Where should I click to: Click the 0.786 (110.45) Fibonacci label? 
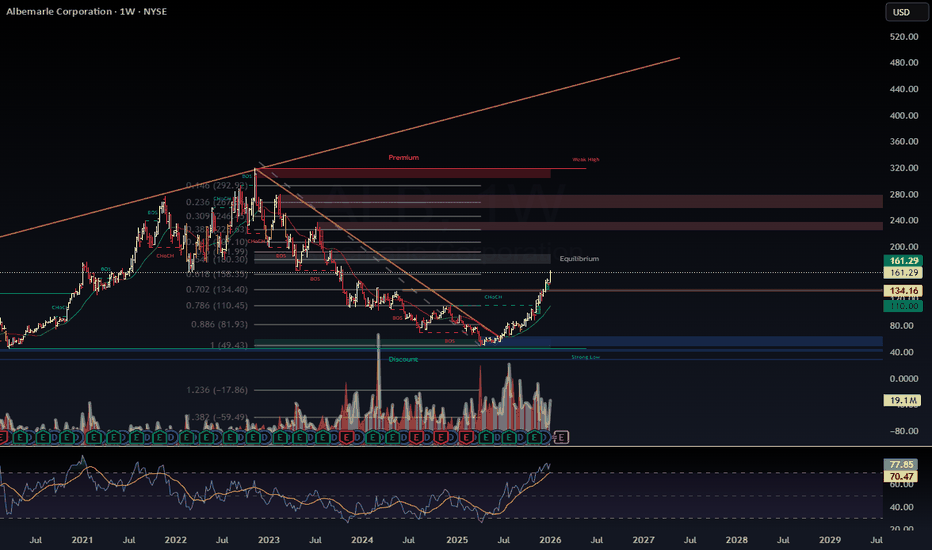point(217,306)
